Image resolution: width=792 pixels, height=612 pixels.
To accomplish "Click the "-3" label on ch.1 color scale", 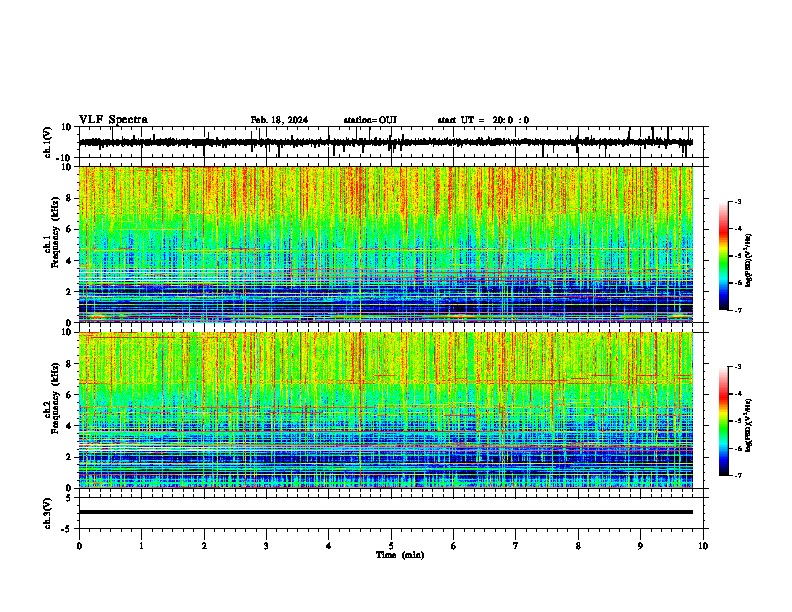I will point(737,201).
